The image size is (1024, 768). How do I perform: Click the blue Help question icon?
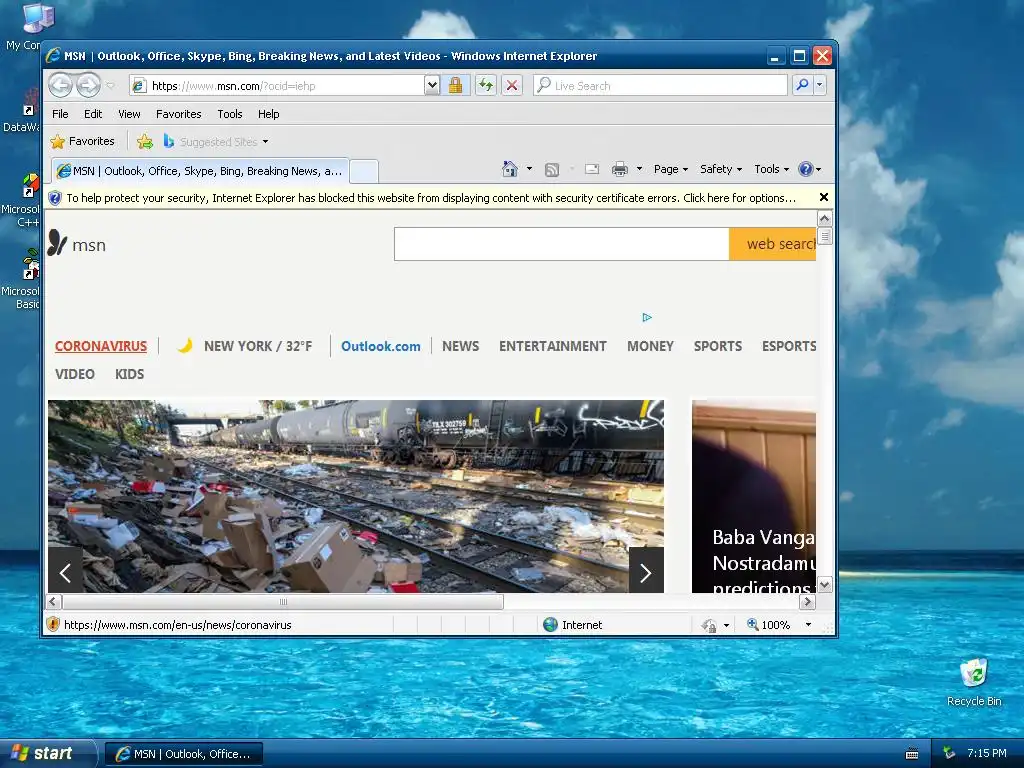[806, 169]
